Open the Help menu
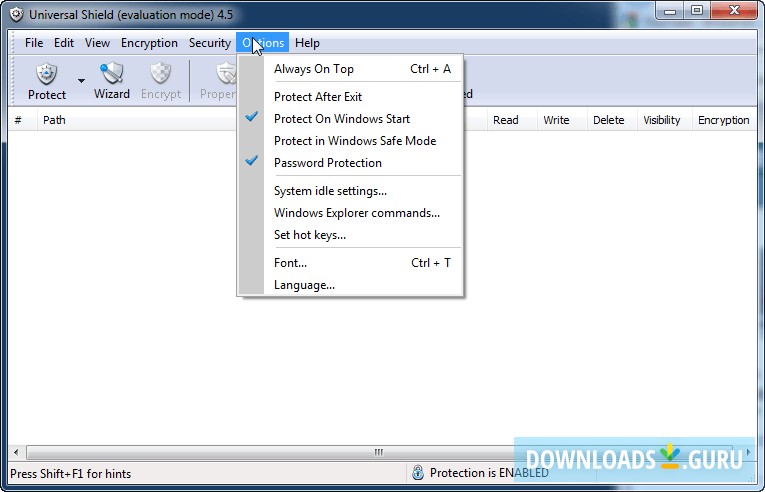Image resolution: width=765 pixels, height=492 pixels. tap(307, 43)
